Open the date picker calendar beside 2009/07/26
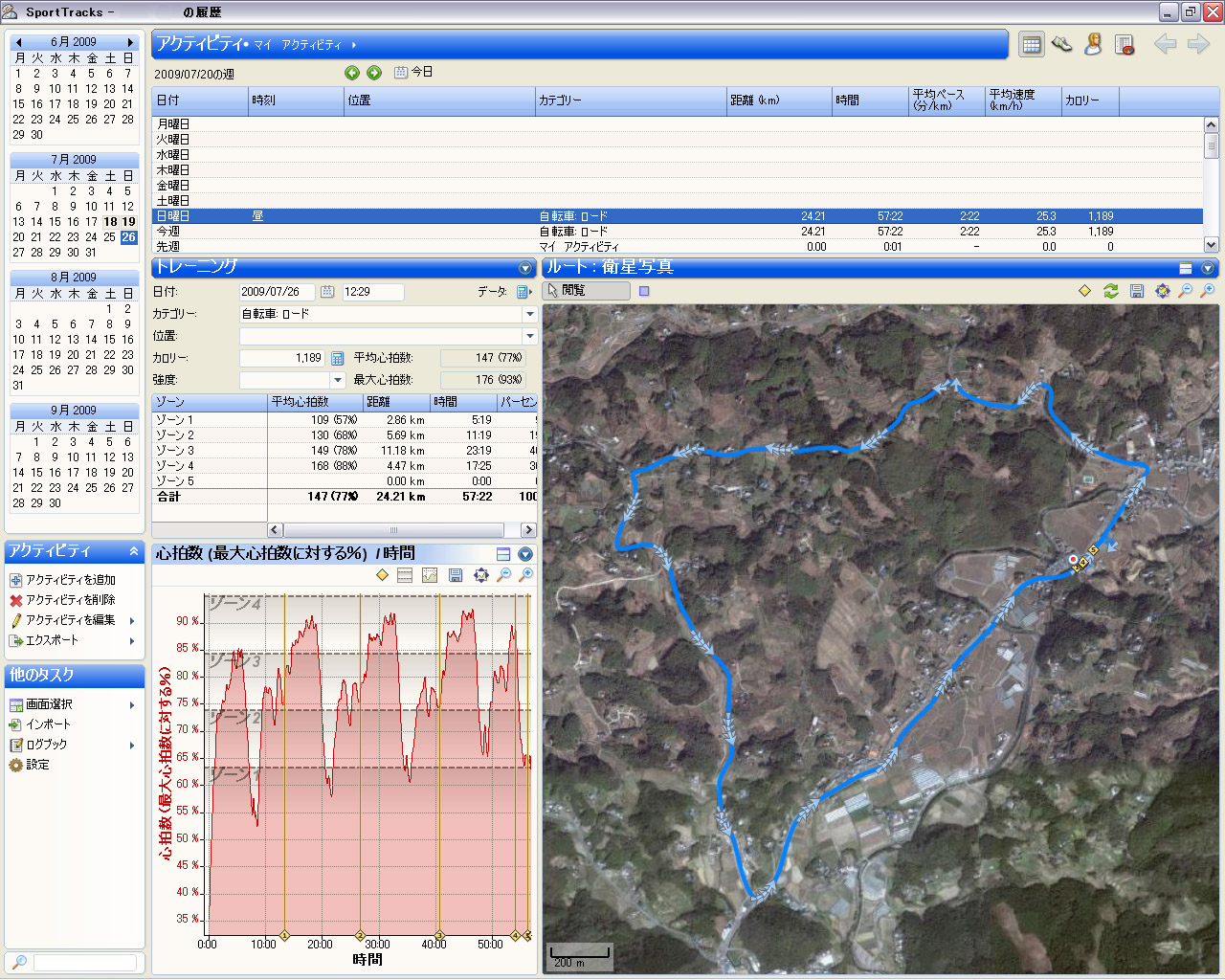The image size is (1225, 980). click(327, 292)
